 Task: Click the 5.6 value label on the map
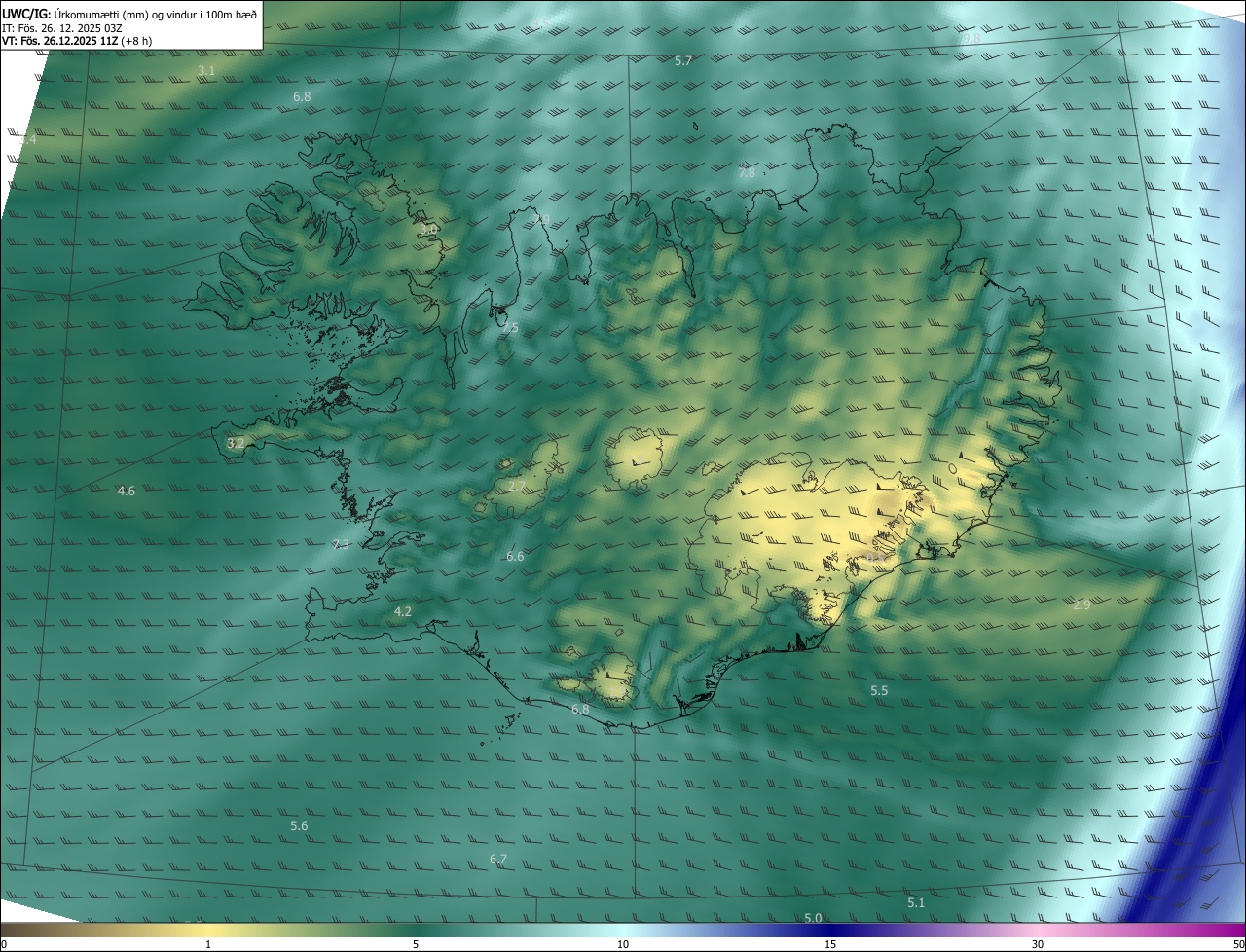(x=299, y=826)
